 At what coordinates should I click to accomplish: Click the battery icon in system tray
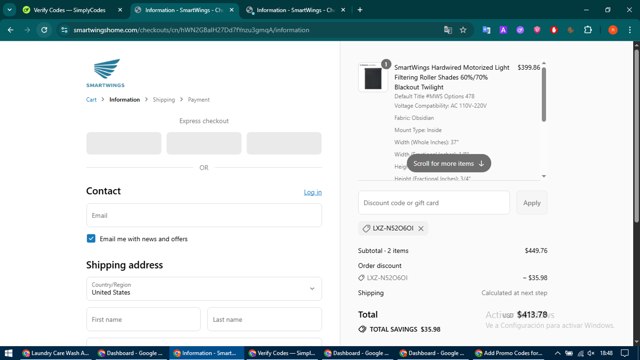(569, 353)
